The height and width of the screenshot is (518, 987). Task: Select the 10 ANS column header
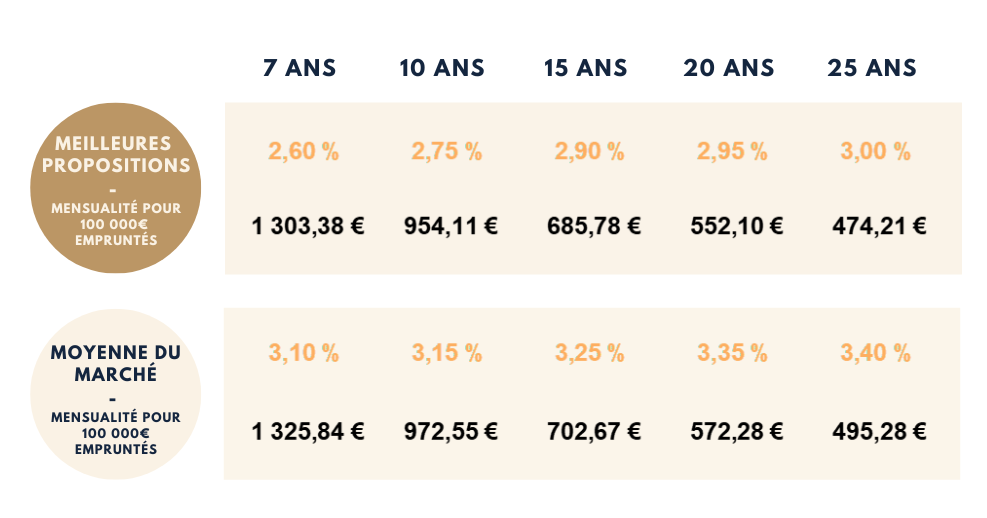click(441, 69)
